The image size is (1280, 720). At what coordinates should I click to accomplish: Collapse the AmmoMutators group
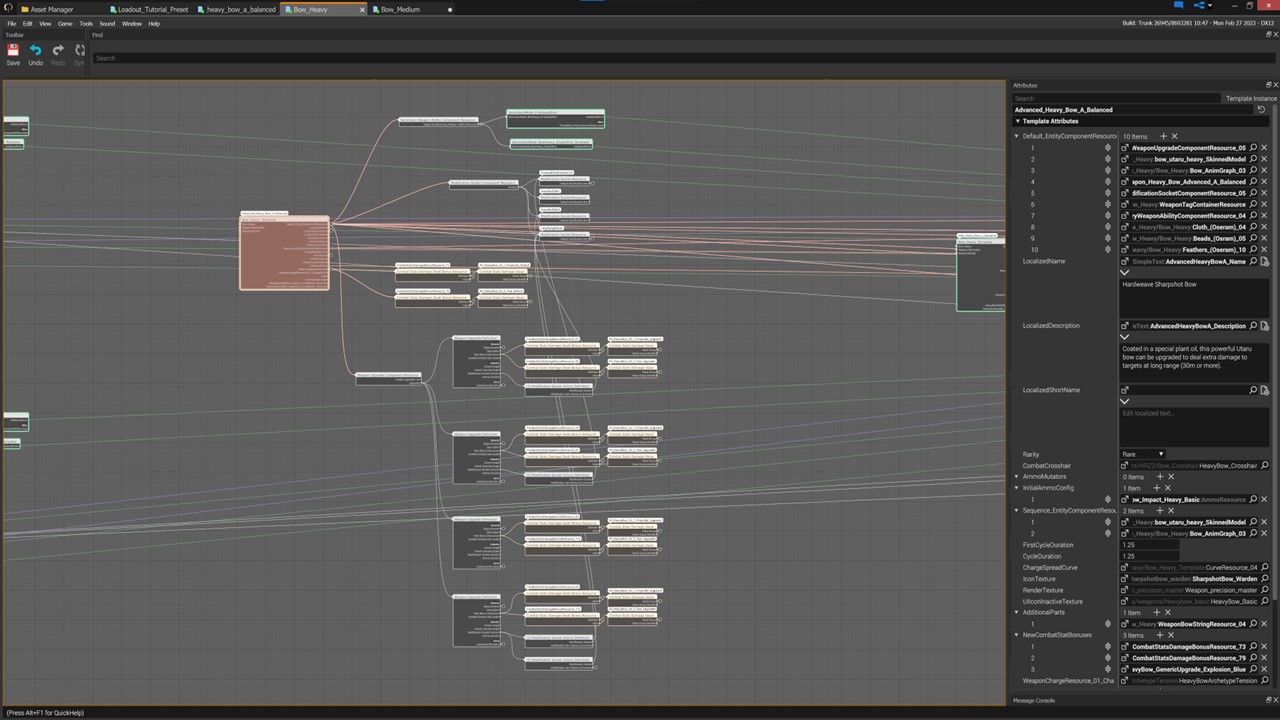[1017, 477]
